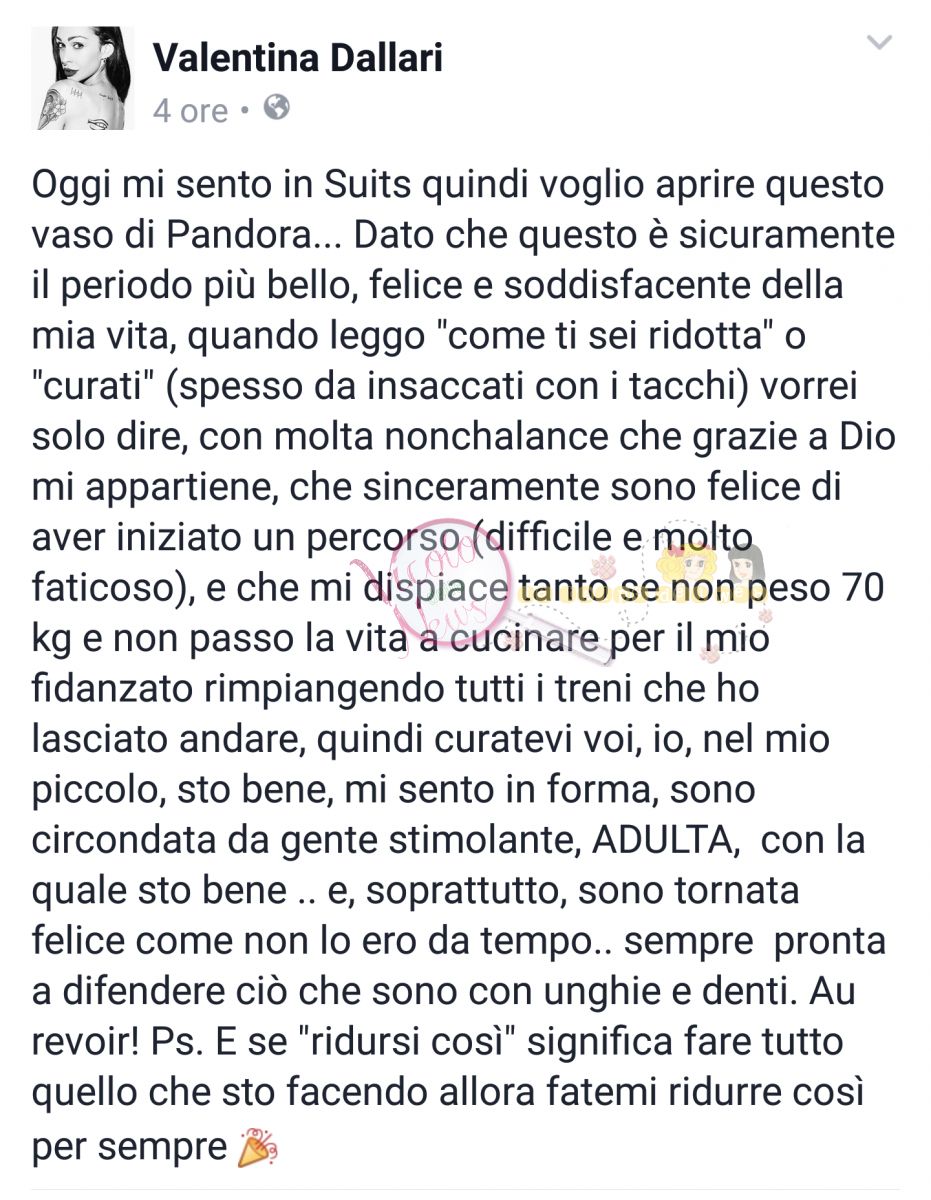The height and width of the screenshot is (1200, 931).
Task: Click the party popper emoji
Action: click(x=257, y=1149)
